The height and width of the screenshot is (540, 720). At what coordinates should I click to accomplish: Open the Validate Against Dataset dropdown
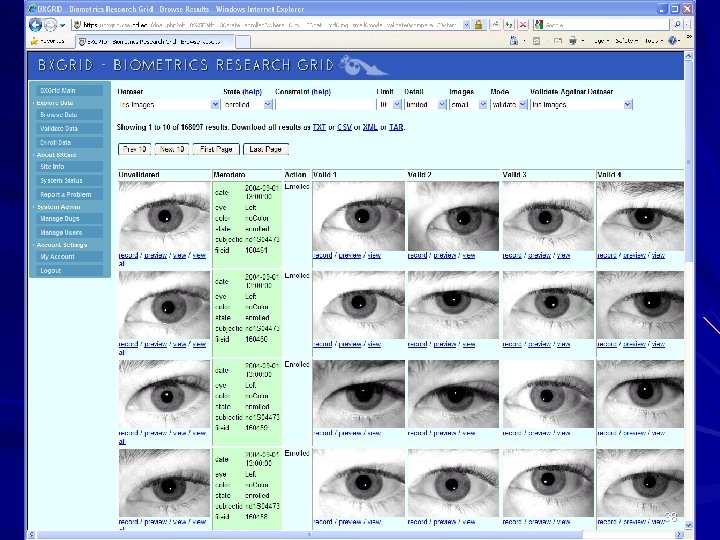[581, 105]
